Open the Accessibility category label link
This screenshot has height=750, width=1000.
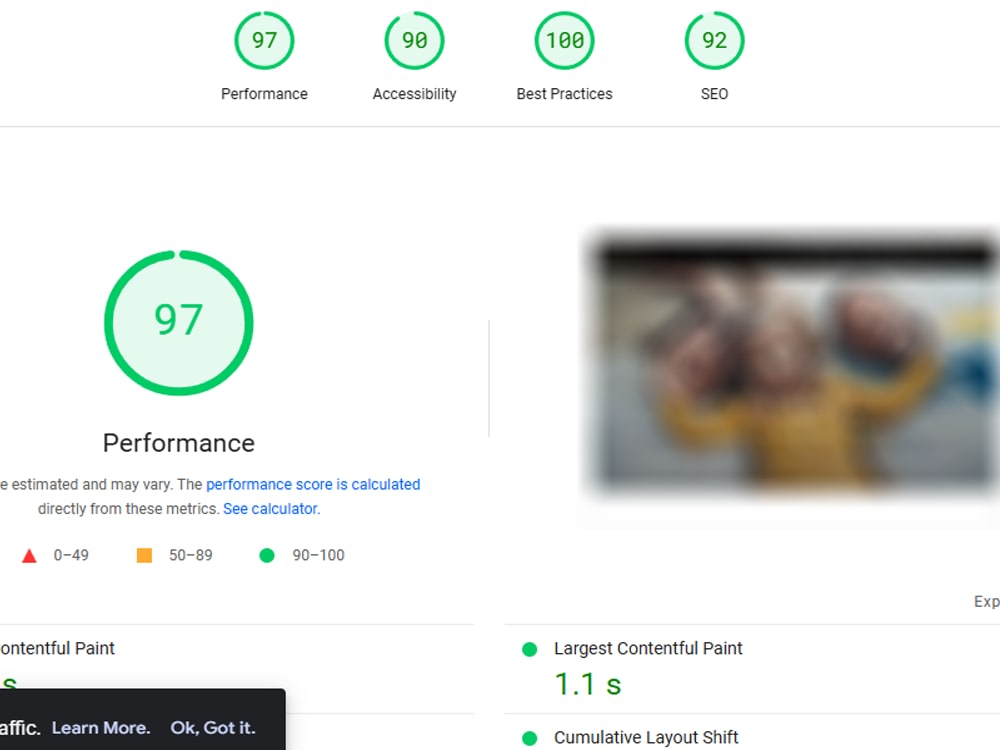pyautogui.click(x=415, y=94)
